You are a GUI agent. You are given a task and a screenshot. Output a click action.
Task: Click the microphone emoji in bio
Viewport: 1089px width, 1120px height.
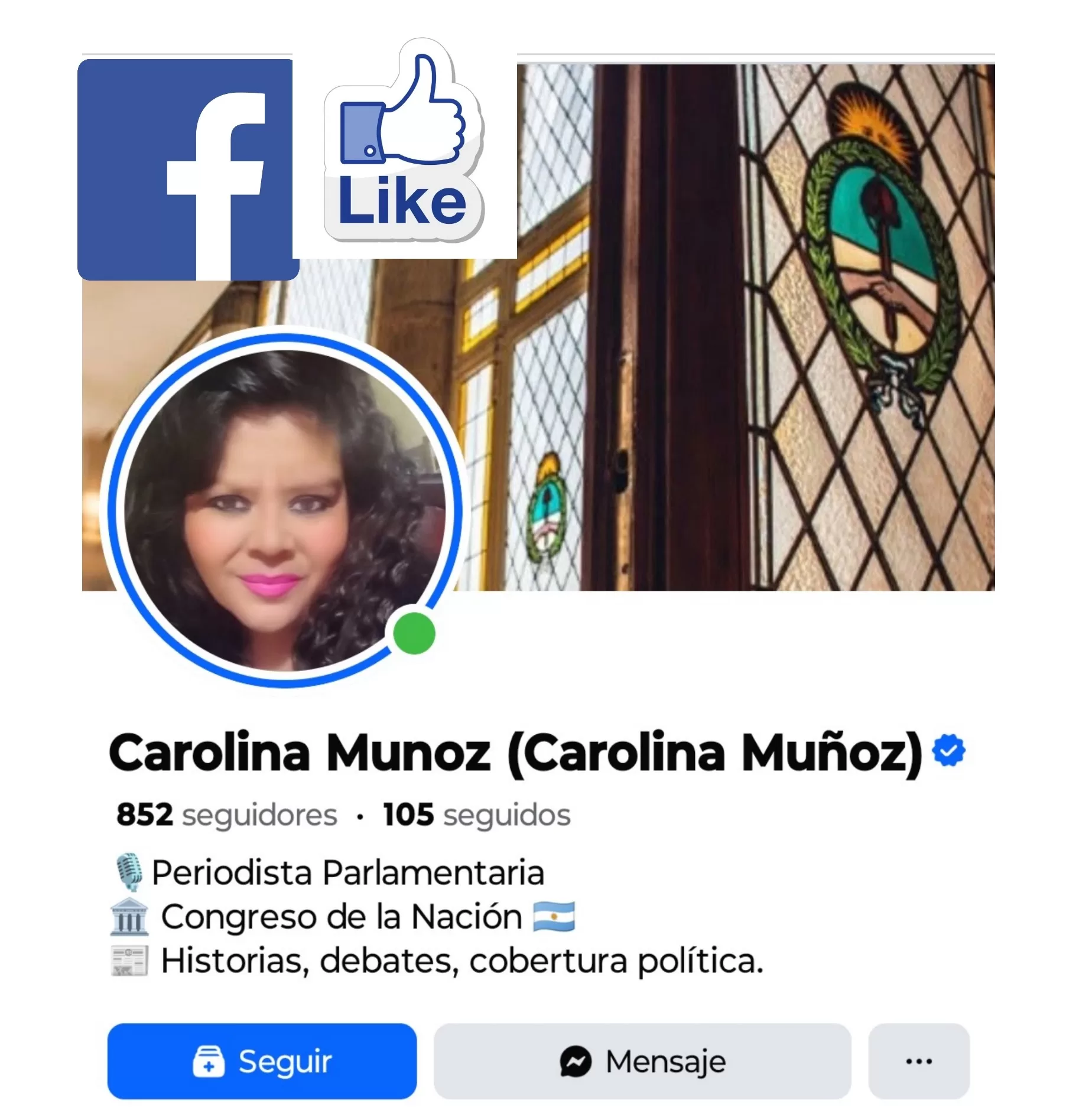click(128, 872)
